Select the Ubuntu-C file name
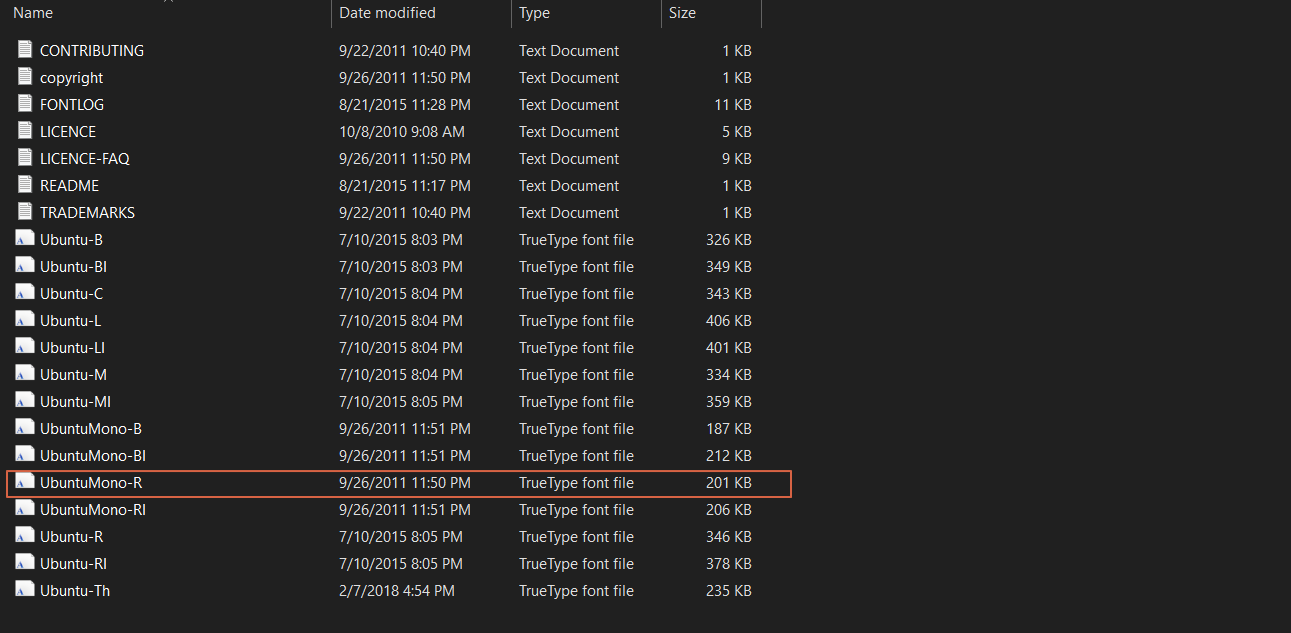 pyautogui.click(x=71, y=293)
